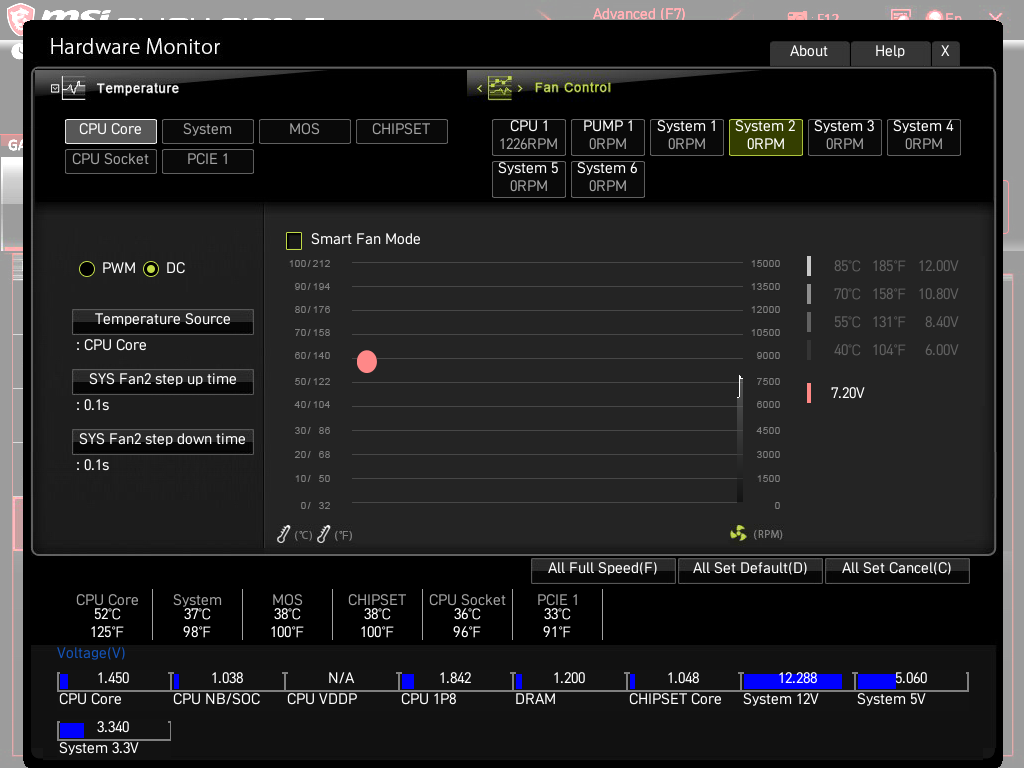
Task: Click the Fahrenheit thermometer icon
Action: [x=323, y=534]
